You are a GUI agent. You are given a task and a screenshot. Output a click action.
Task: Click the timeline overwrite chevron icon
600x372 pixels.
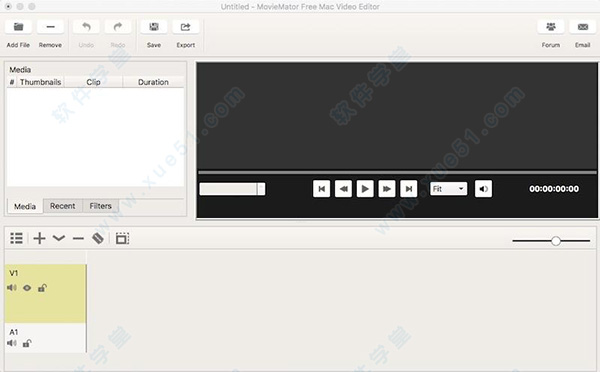[x=59, y=238]
